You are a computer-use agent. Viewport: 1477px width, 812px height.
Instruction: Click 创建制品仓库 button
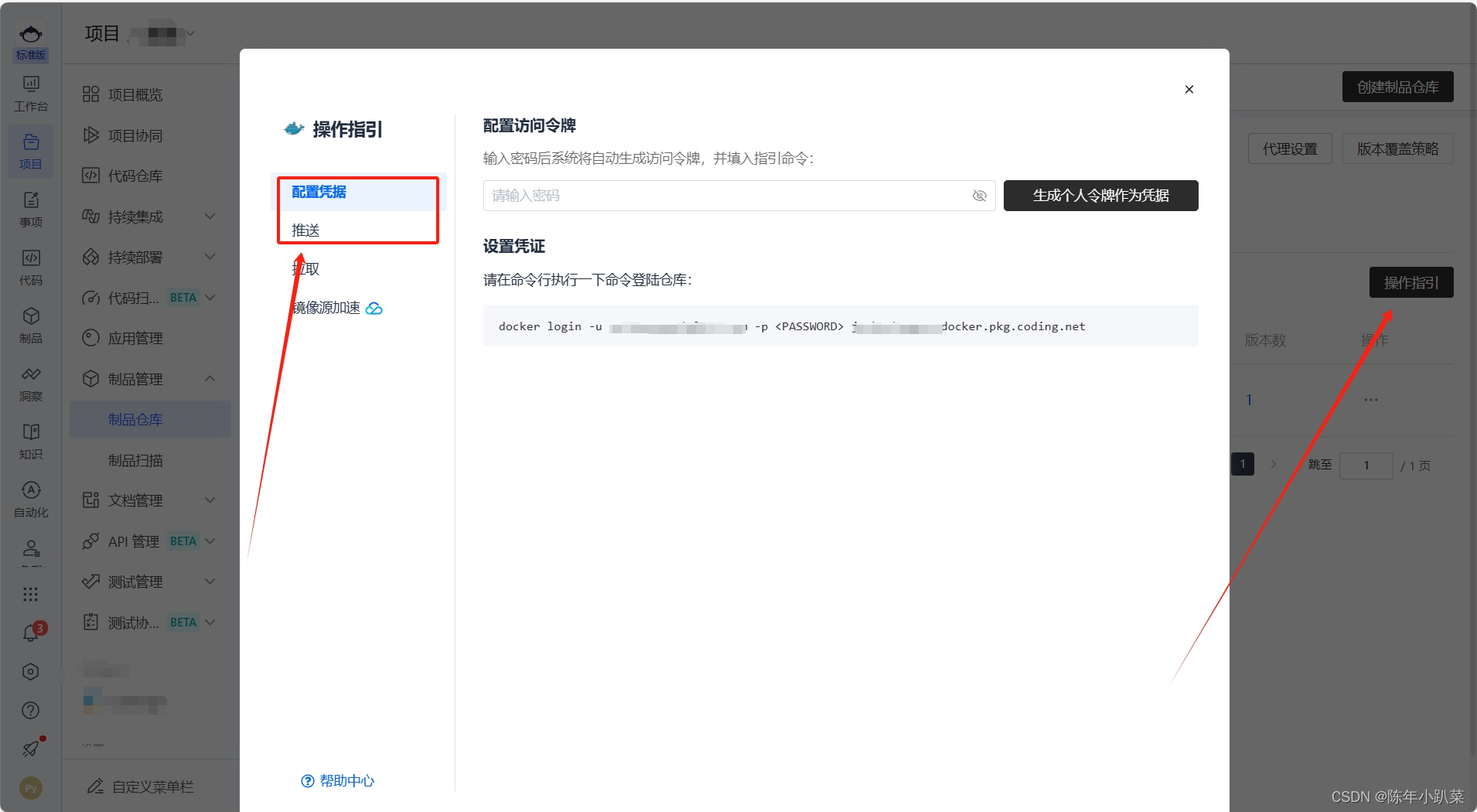click(x=1398, y=87)
